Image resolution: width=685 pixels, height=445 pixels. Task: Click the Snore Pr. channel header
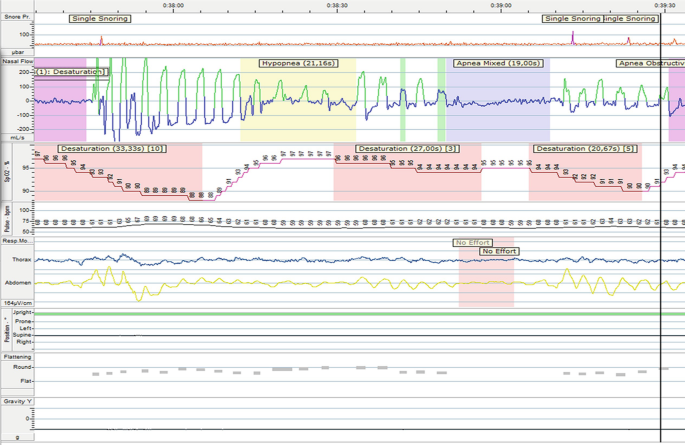(17, 17)
